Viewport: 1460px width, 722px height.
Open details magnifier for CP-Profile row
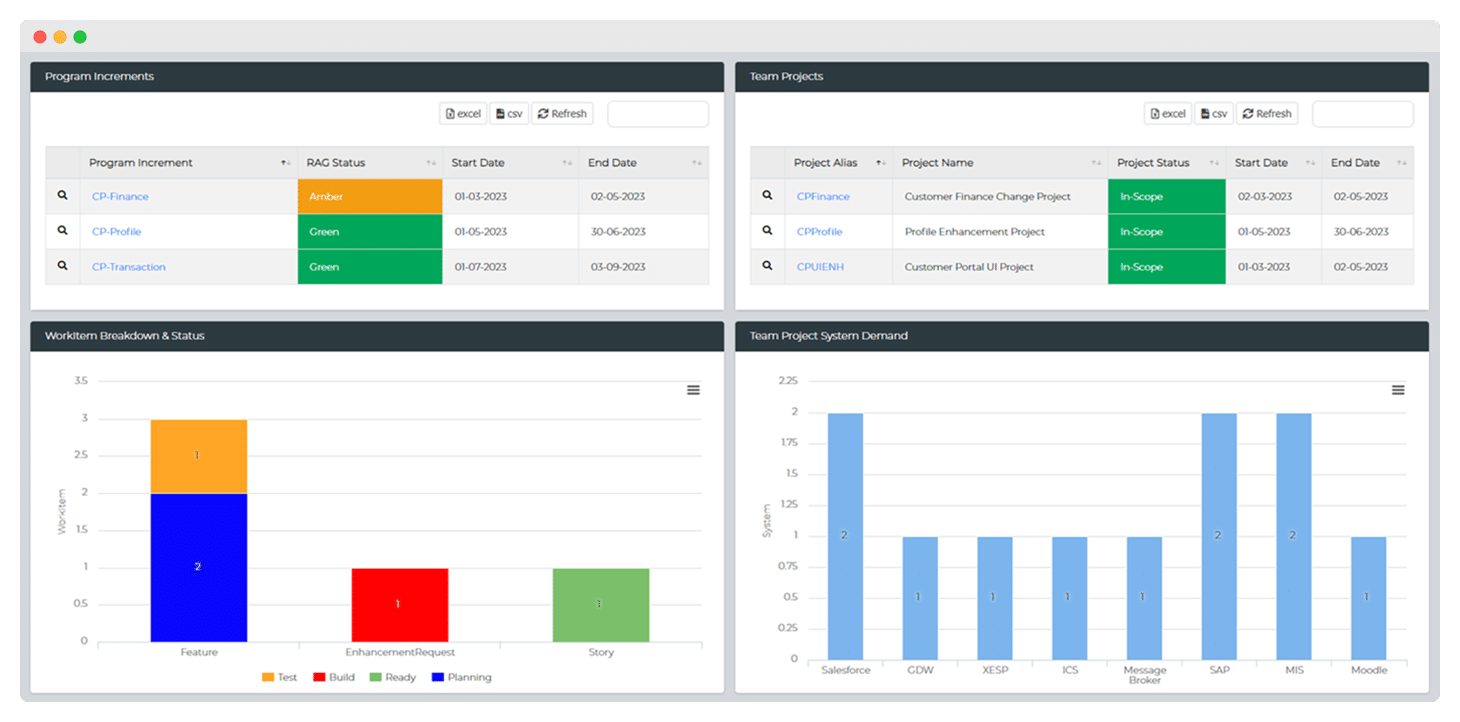(62, 231)
